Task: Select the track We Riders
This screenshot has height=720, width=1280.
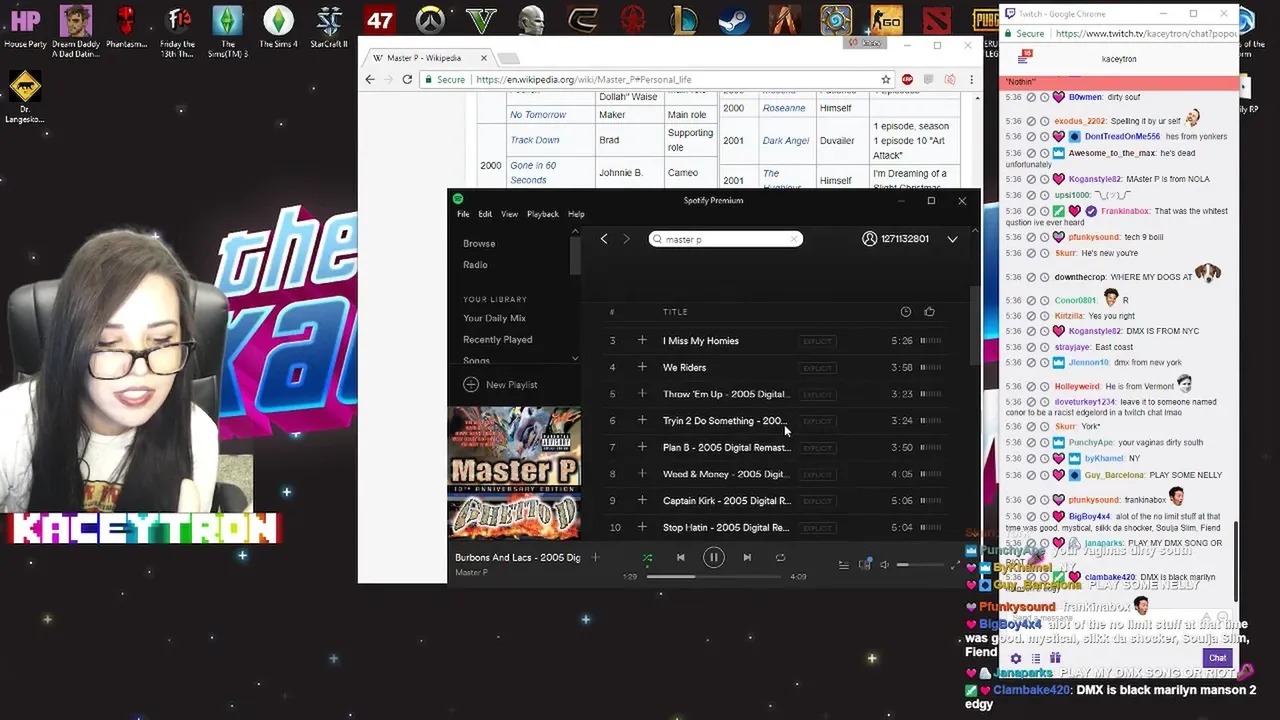Action: (684, 367)
